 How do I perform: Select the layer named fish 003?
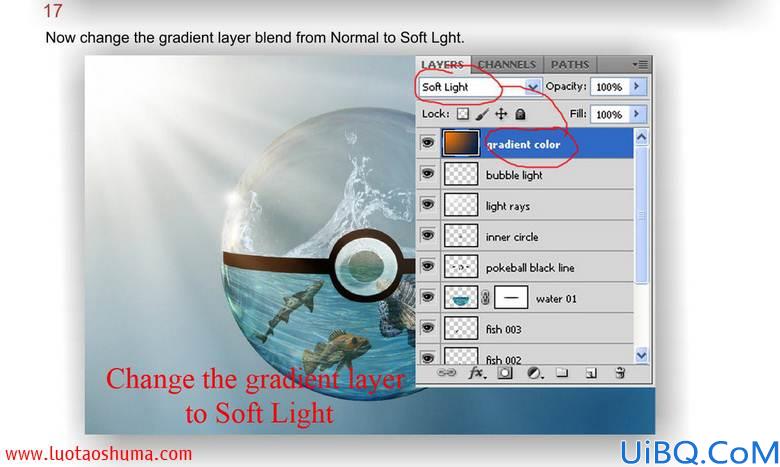point(503,329)
